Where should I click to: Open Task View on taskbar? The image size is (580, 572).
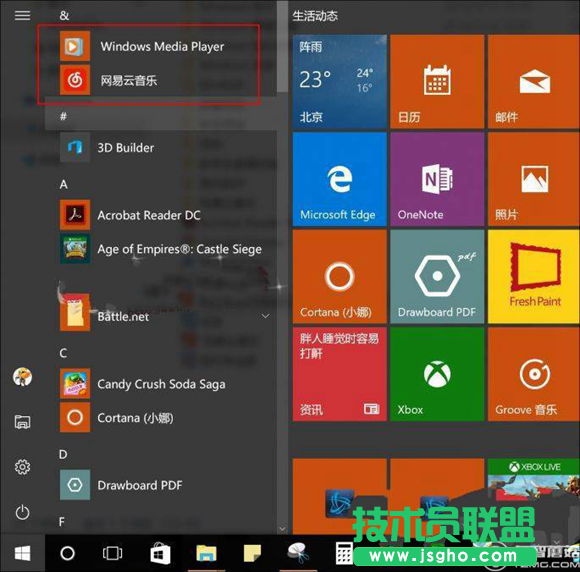(x=112, y=554)
